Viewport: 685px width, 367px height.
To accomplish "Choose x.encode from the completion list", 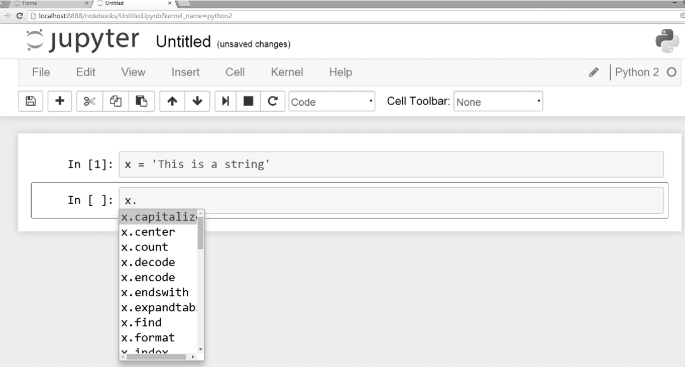I will [158, 277].
